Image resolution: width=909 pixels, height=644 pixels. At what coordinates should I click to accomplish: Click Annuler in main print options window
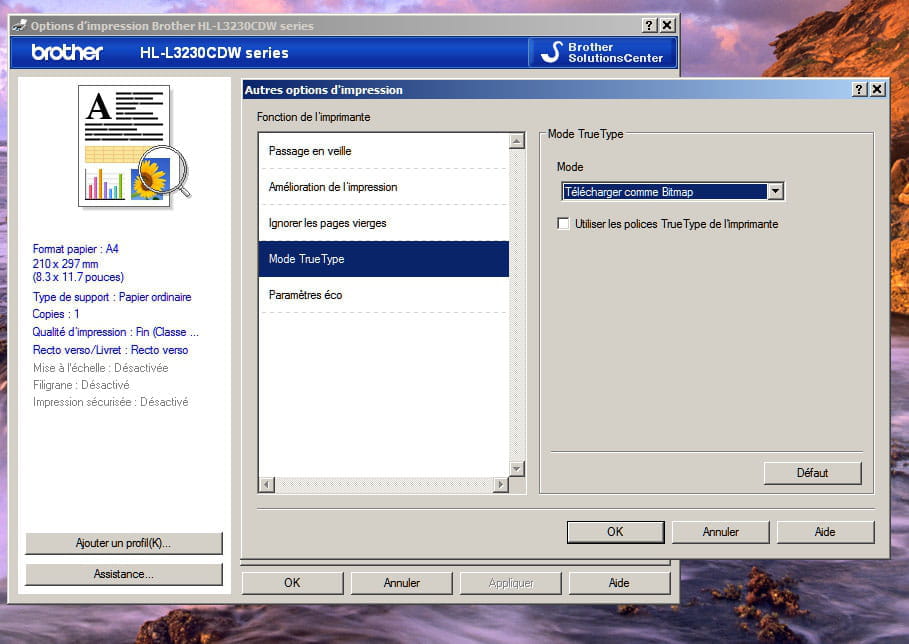coord(401,583)
